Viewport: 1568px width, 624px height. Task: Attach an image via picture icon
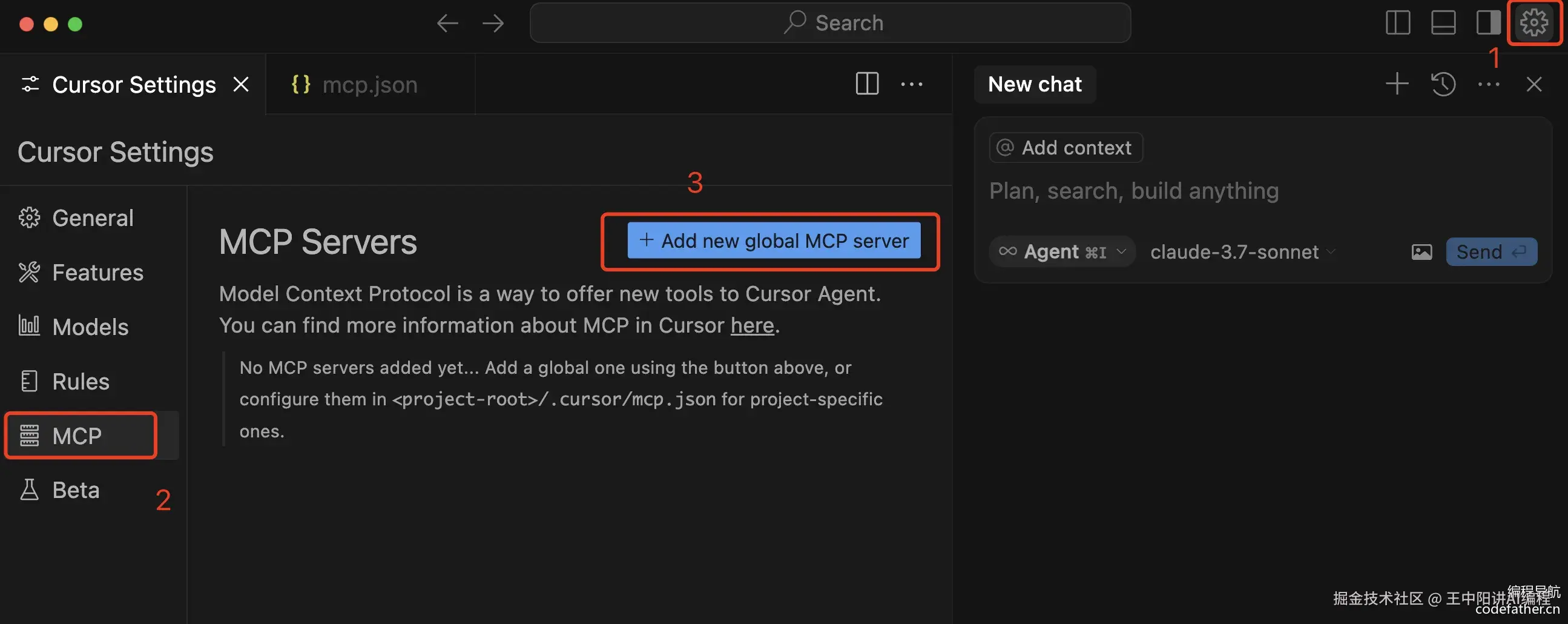click(x=1421, y=251)
